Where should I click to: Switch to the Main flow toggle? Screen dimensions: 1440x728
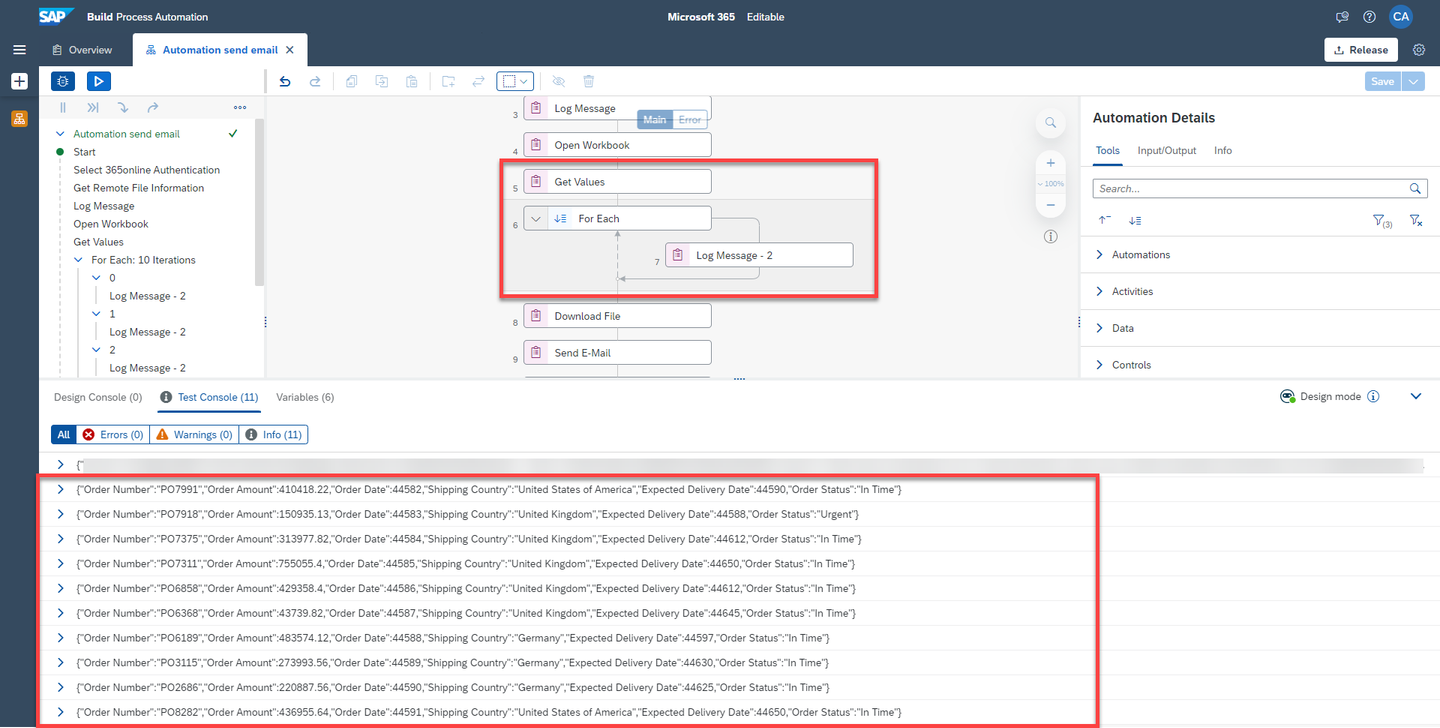coord(655,120)
